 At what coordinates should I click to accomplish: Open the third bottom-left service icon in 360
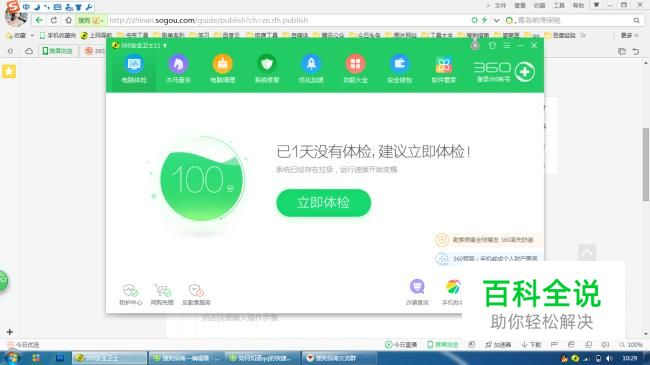coord(196,294)
